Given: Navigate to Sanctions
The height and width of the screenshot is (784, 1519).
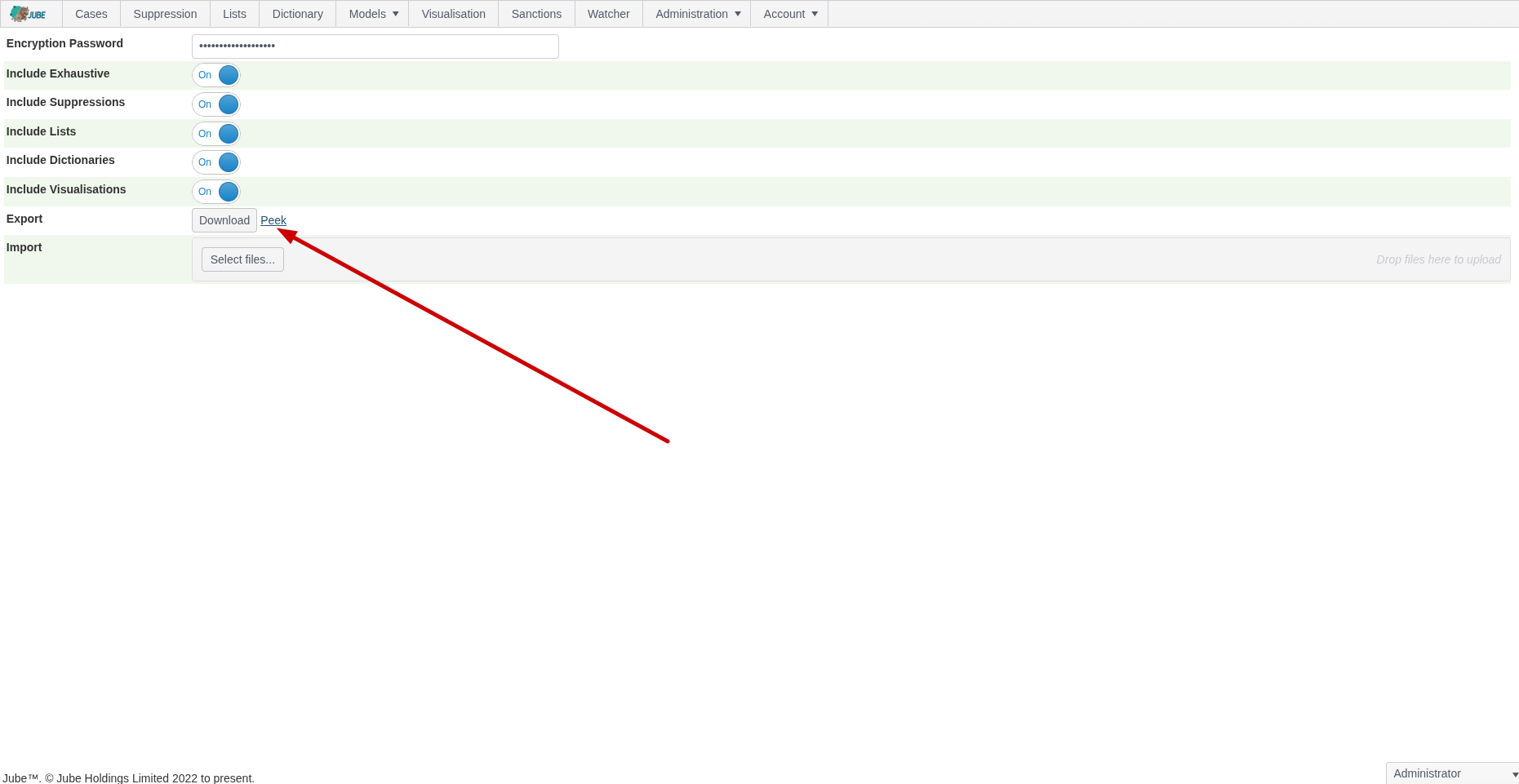Looking at the screenshot, I should point(536,14).
